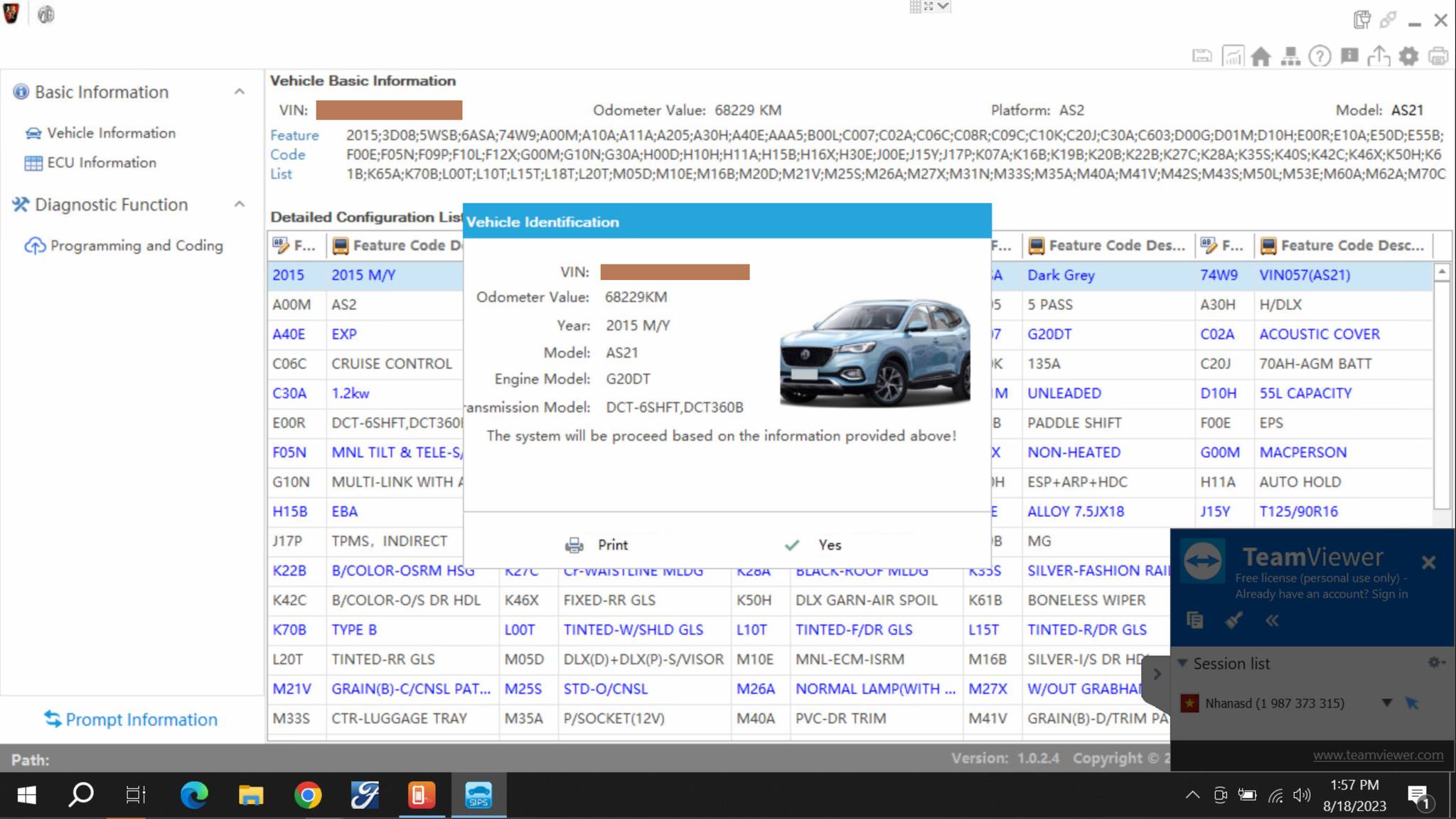Open Programming and Coding in sidebar
Image resolution: width=1456 pixels, height=819 pixels.
point(124,245)
